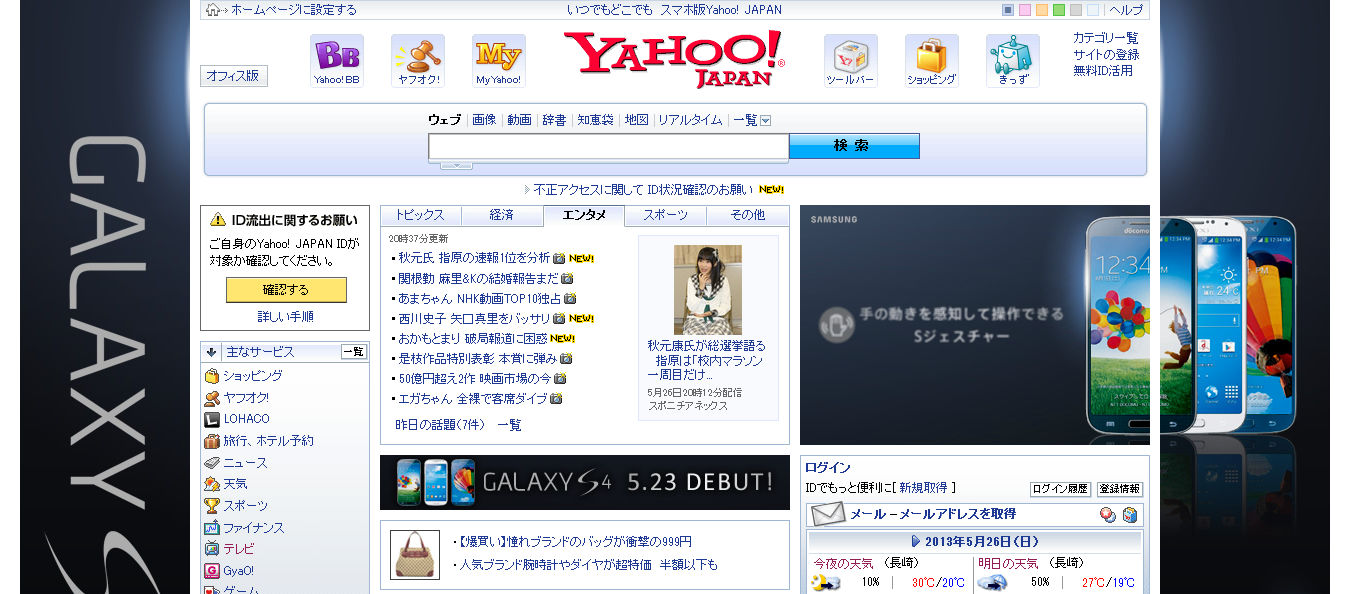
Task: Expand the 一覧 search category dropdown arrow
Action: pos(766,120)
